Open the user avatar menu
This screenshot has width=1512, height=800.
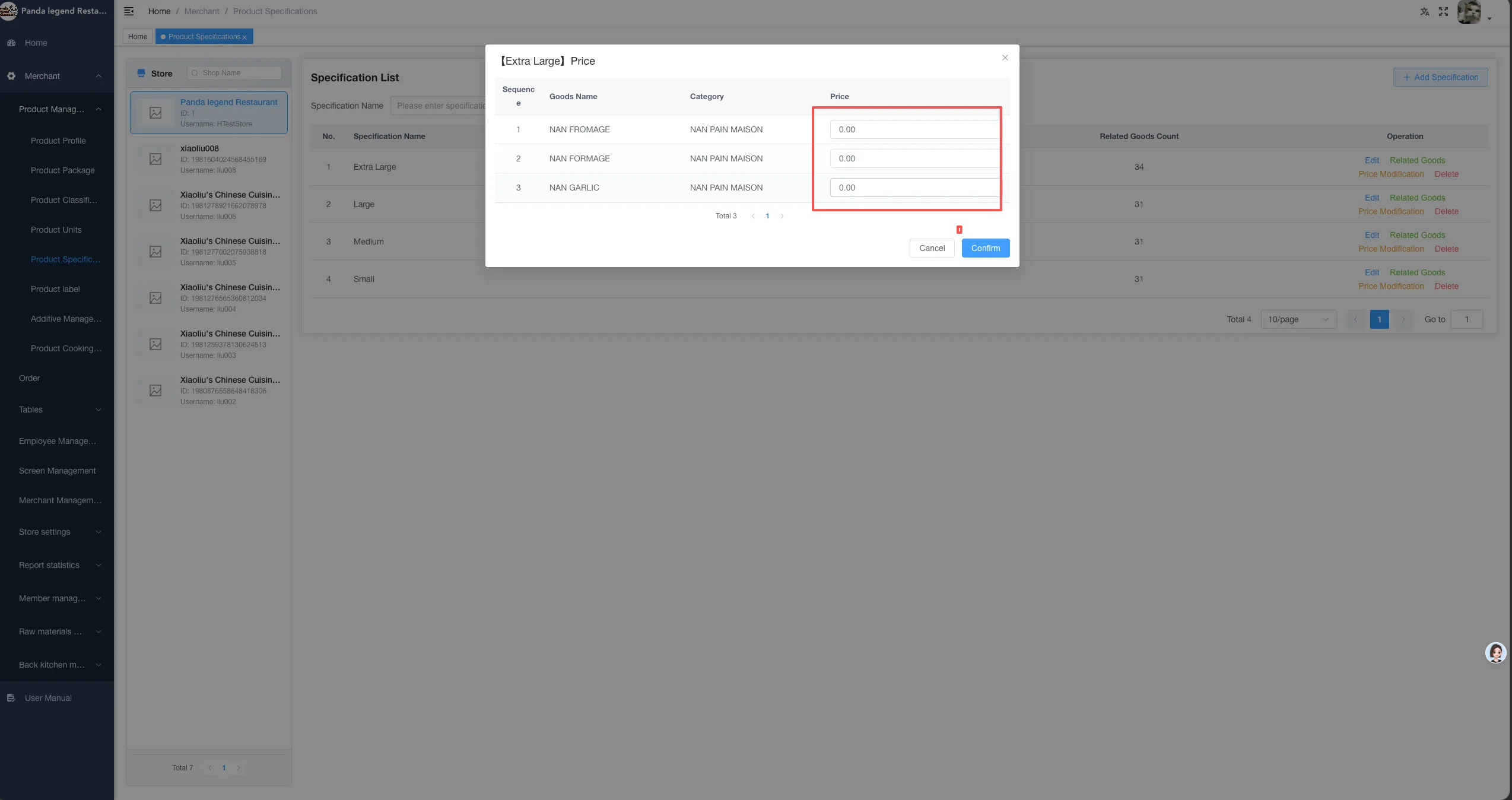(x=1469, y=12)
